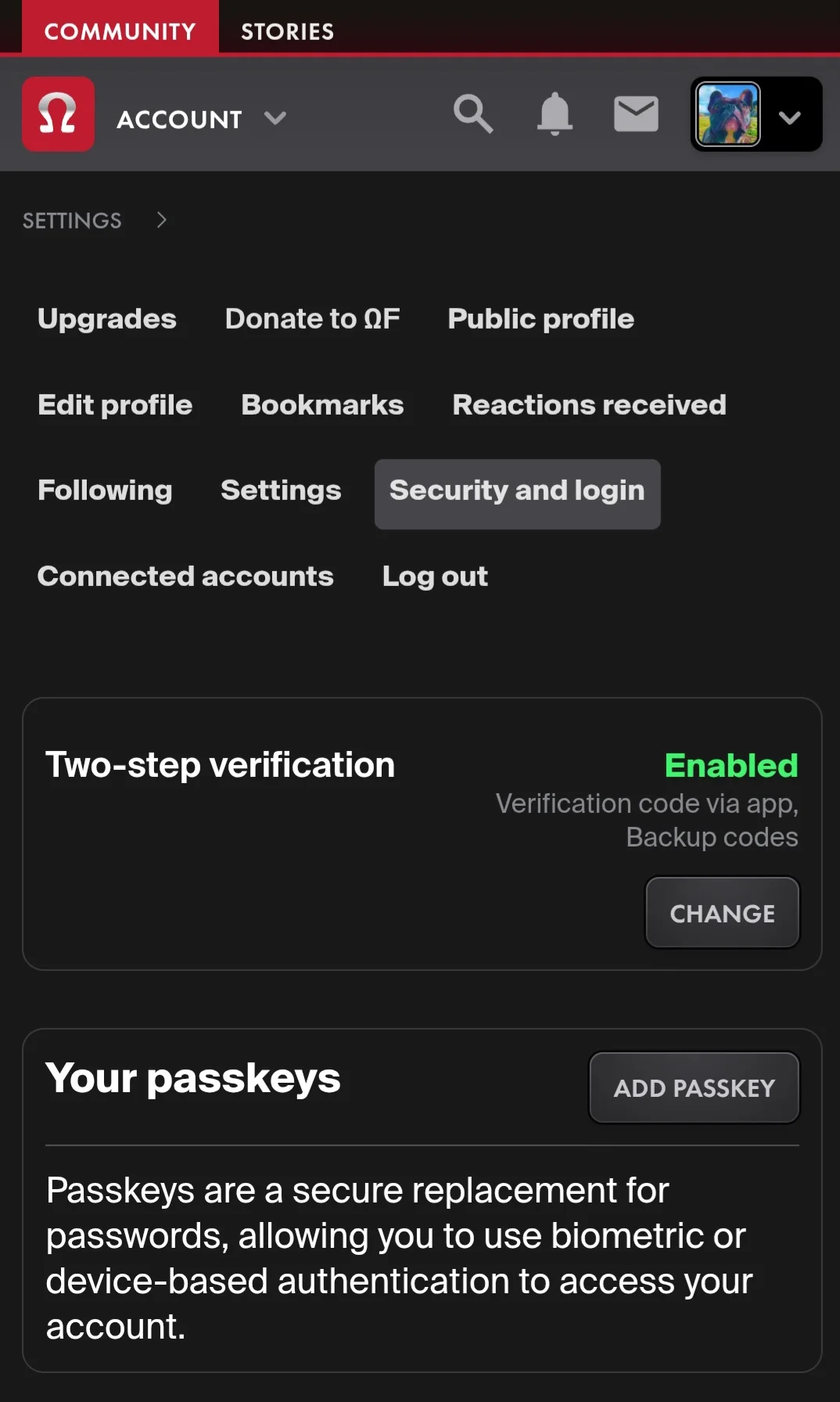Click the red Omega logo icon
Viewport: 840px width, 1402px height.
pos(58,114)
